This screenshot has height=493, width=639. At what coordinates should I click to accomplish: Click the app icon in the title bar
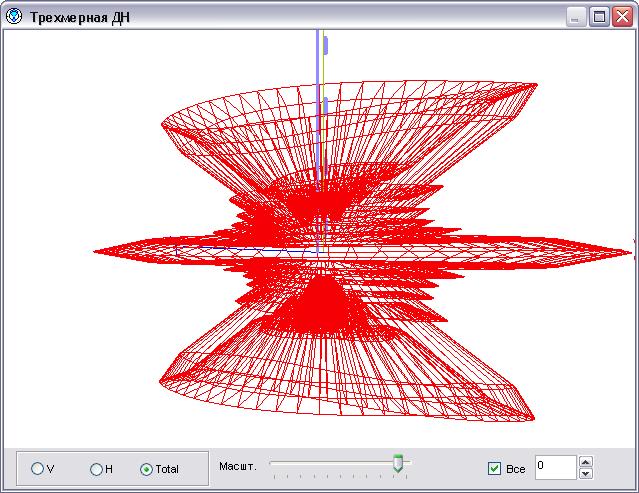pos(14,17)
